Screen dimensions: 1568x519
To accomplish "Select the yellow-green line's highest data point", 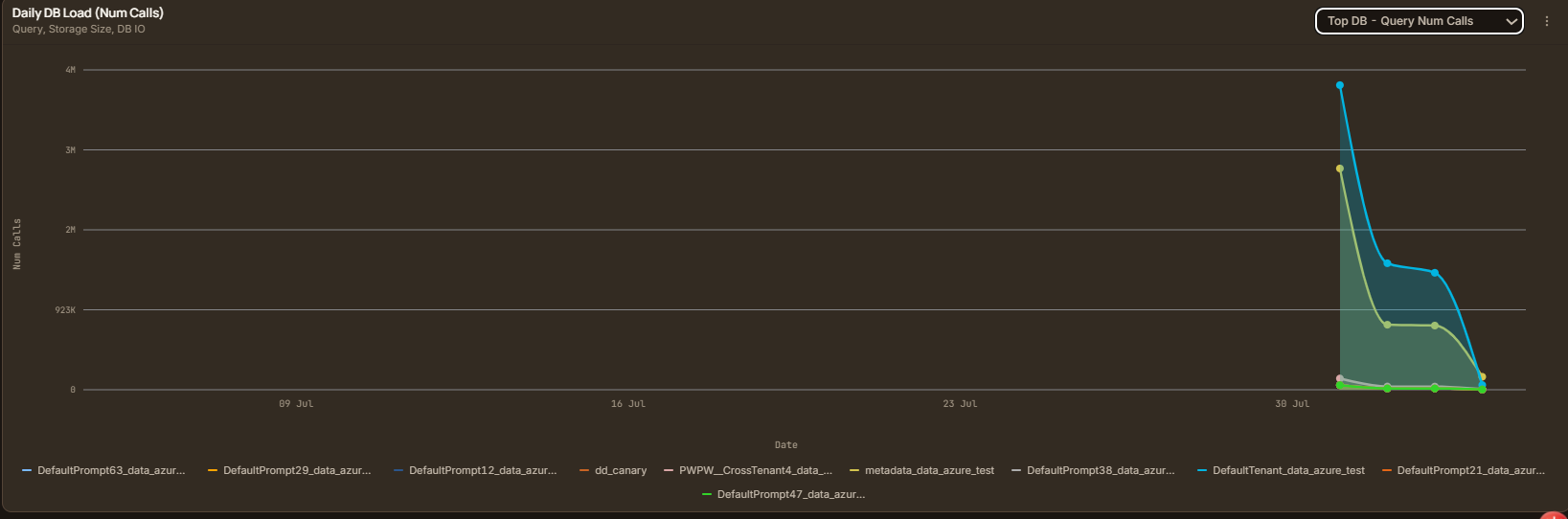I will (x=1340, y=169).
